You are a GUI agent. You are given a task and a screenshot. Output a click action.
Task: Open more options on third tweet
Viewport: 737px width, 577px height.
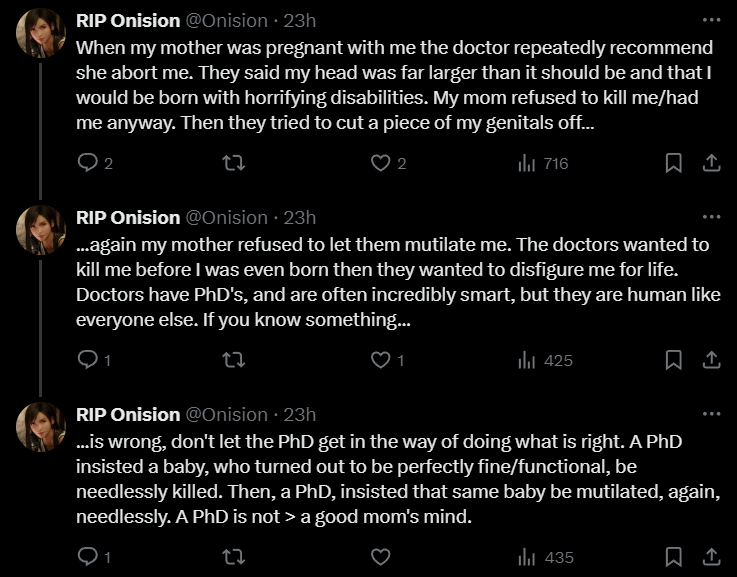pyautogui.click(x=711, y=414)
